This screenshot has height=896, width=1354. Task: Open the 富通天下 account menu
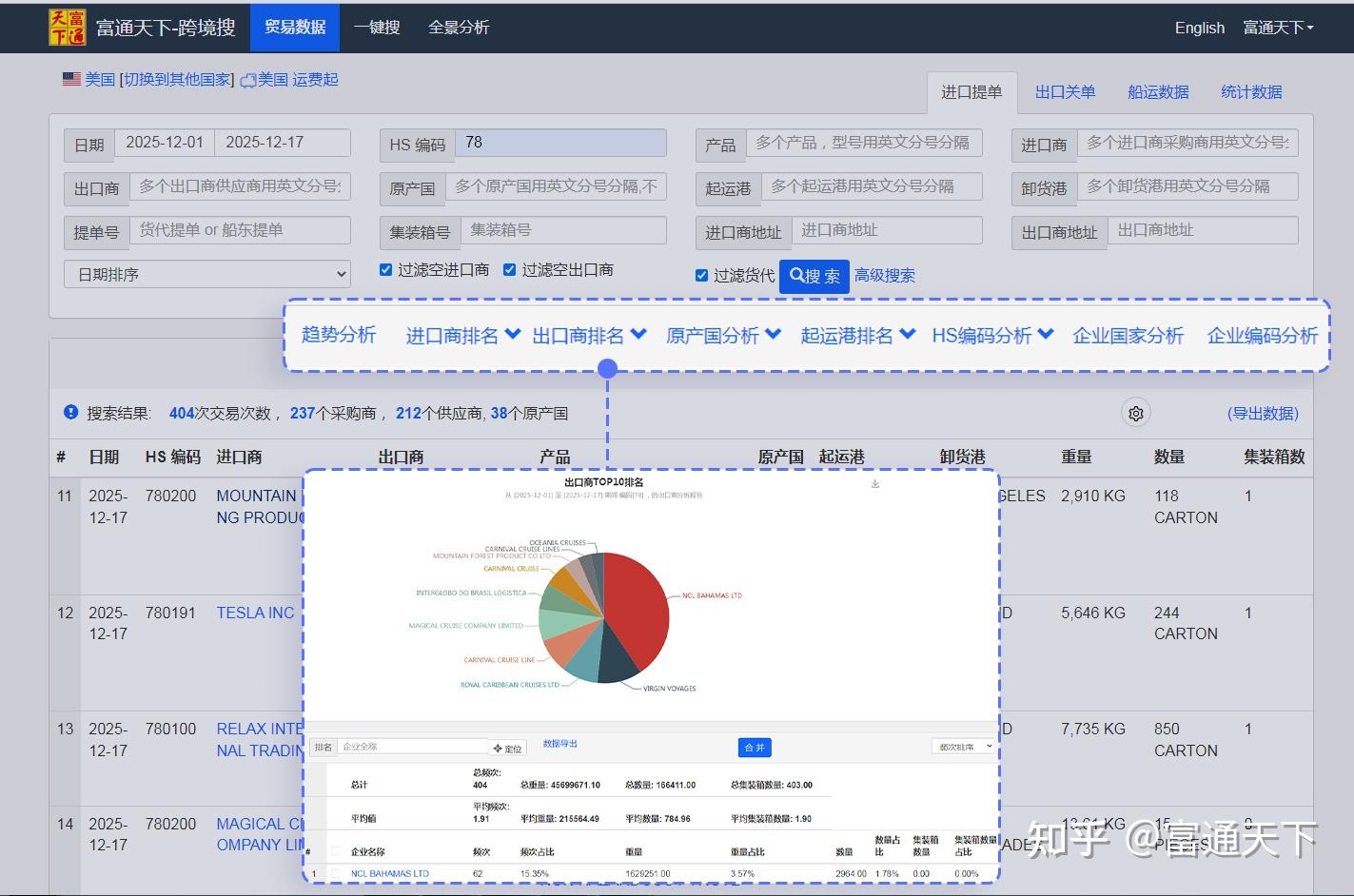pyautogui.click(x=1278, y=28)
